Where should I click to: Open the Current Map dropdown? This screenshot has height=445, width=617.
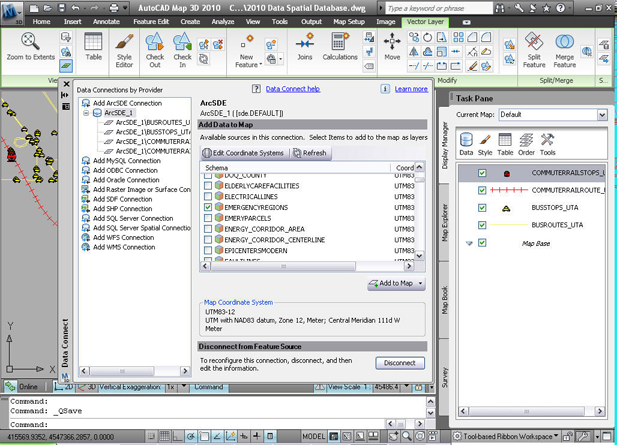pyautogui.click(x=602, y=115)
